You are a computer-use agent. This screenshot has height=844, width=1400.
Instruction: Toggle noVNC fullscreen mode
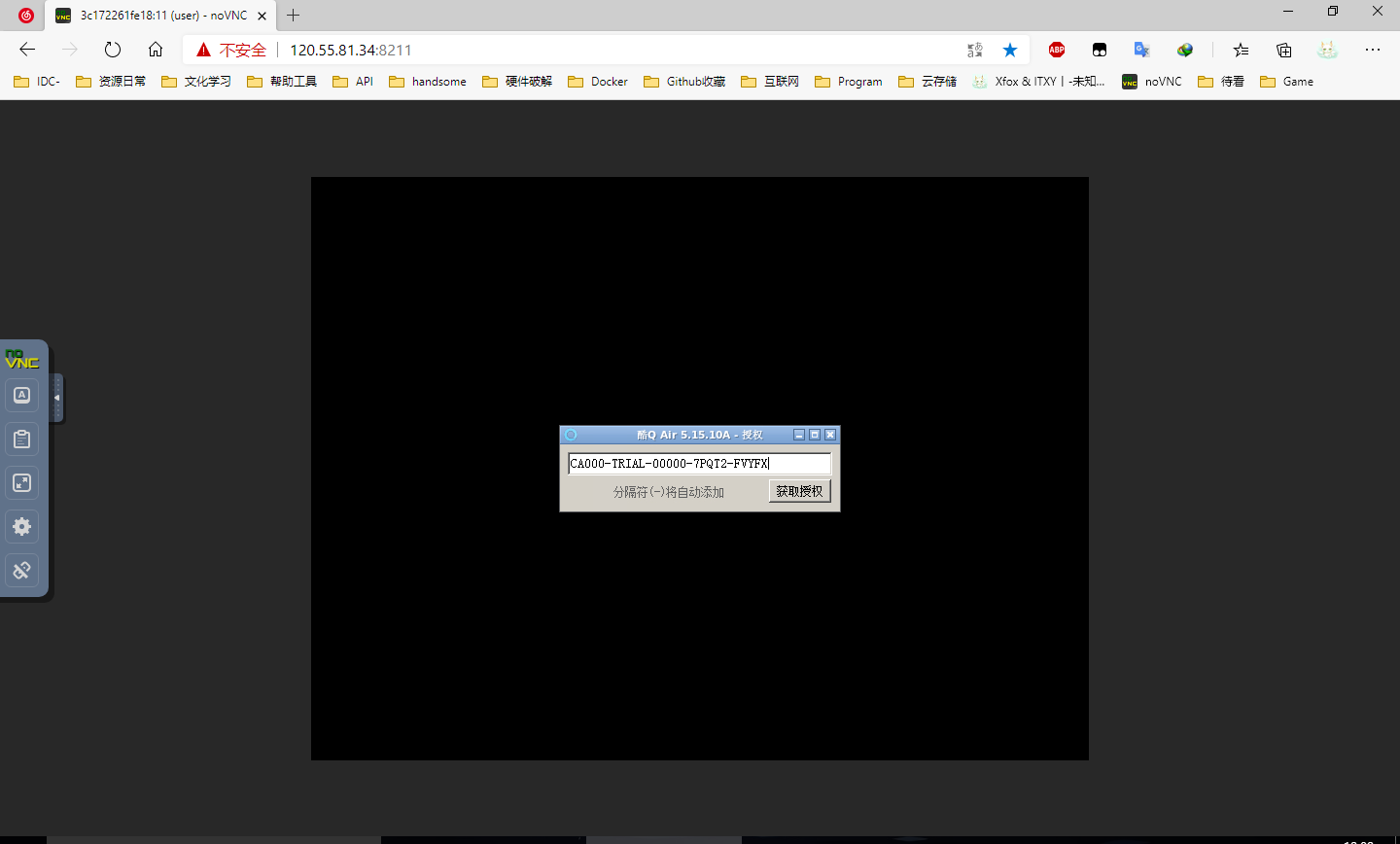21,483
